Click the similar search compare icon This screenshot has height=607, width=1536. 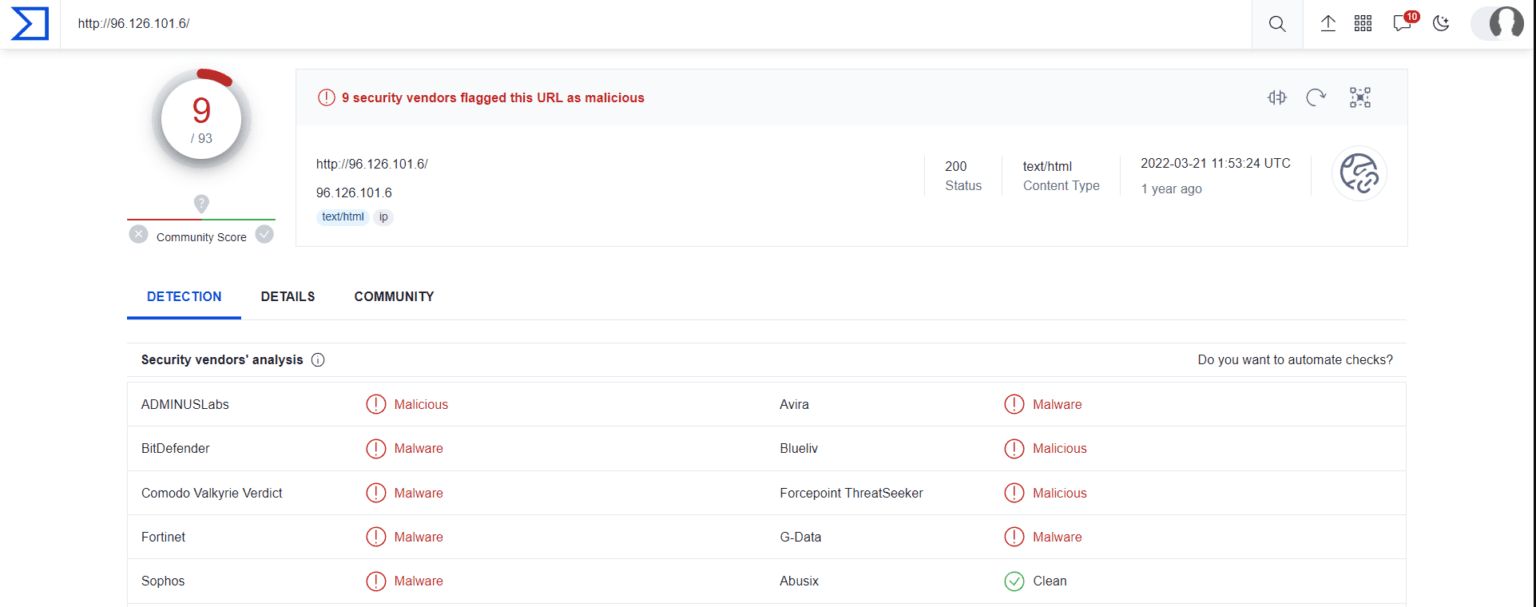(x=1277, y=97)
